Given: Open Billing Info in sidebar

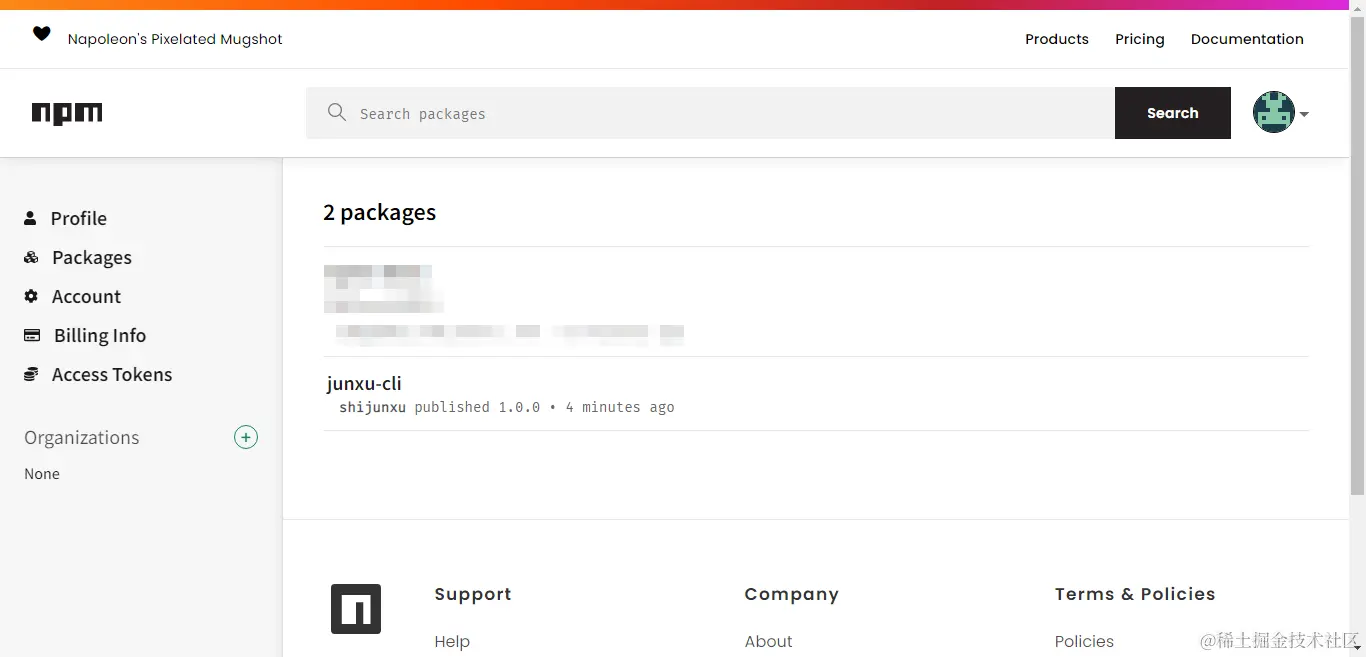Looking at the screenshot, I should (100, 335).
